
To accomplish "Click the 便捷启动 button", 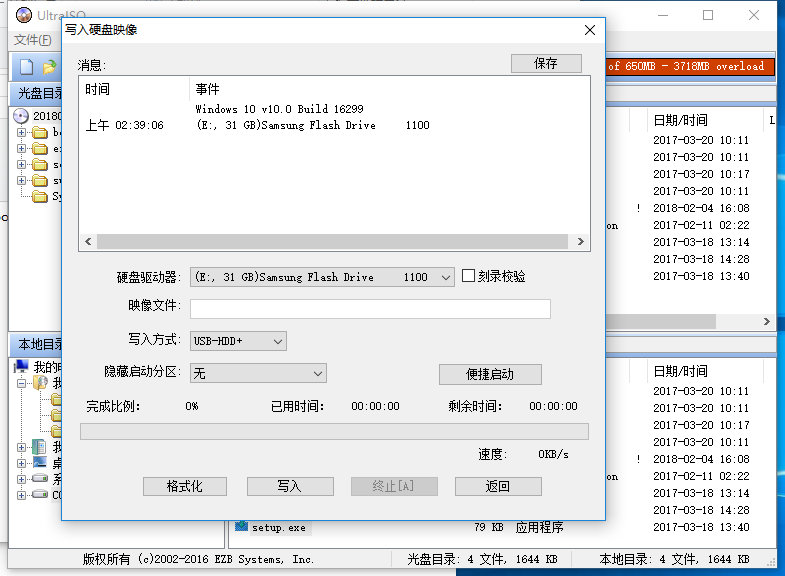I will point(490,374).
